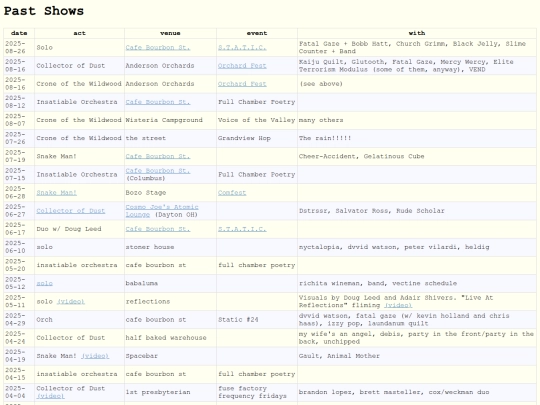Image resolution: width=540 pixels, height=405 pixels.
Task: Open S.T.A.T.I.C. event link for 2025-06-17
Action: 242,229
